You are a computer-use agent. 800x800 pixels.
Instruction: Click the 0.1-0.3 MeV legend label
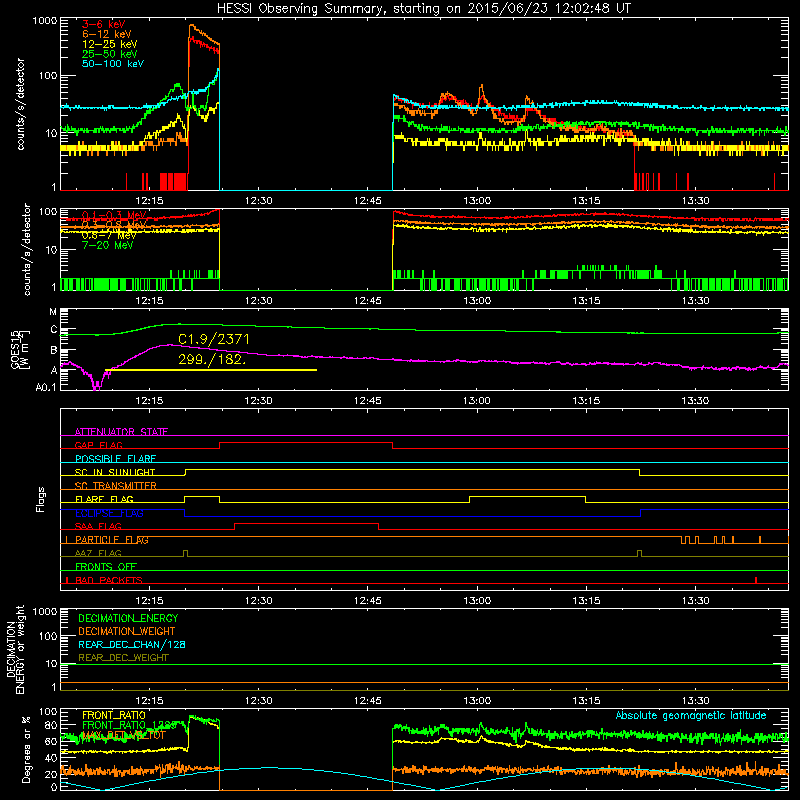point(114,215)
